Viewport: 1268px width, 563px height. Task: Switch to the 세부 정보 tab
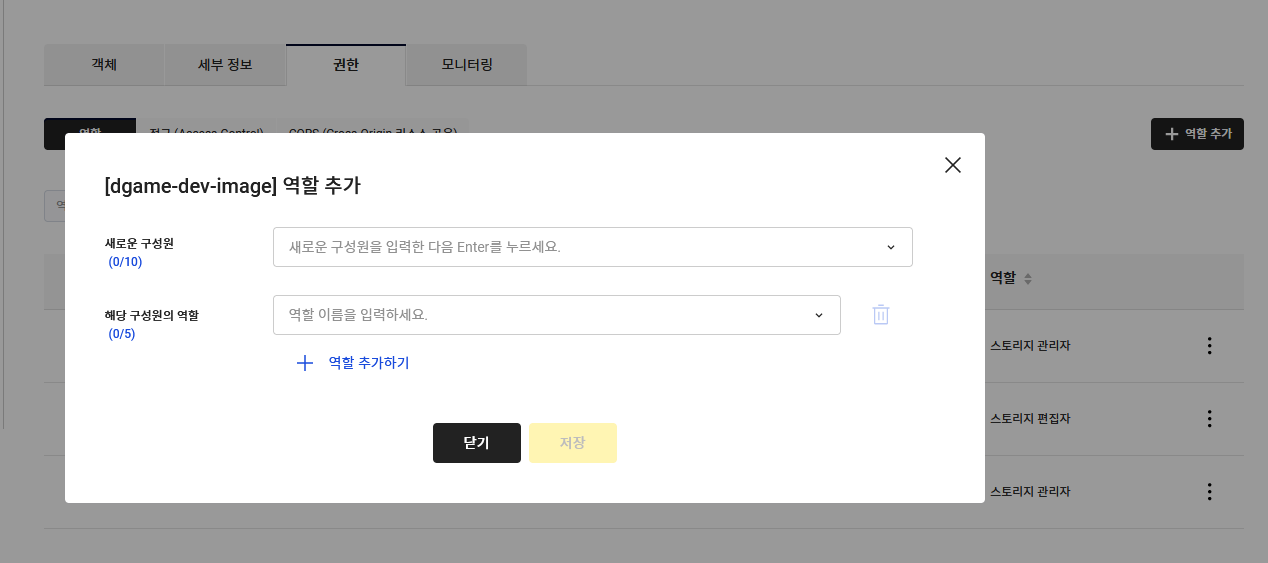point(225,65)
